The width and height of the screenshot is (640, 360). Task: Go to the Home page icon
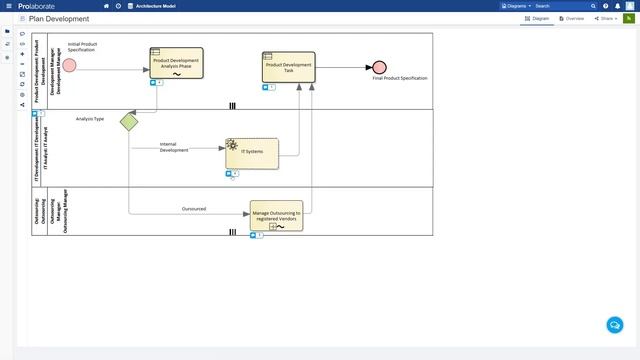point(106,6)
